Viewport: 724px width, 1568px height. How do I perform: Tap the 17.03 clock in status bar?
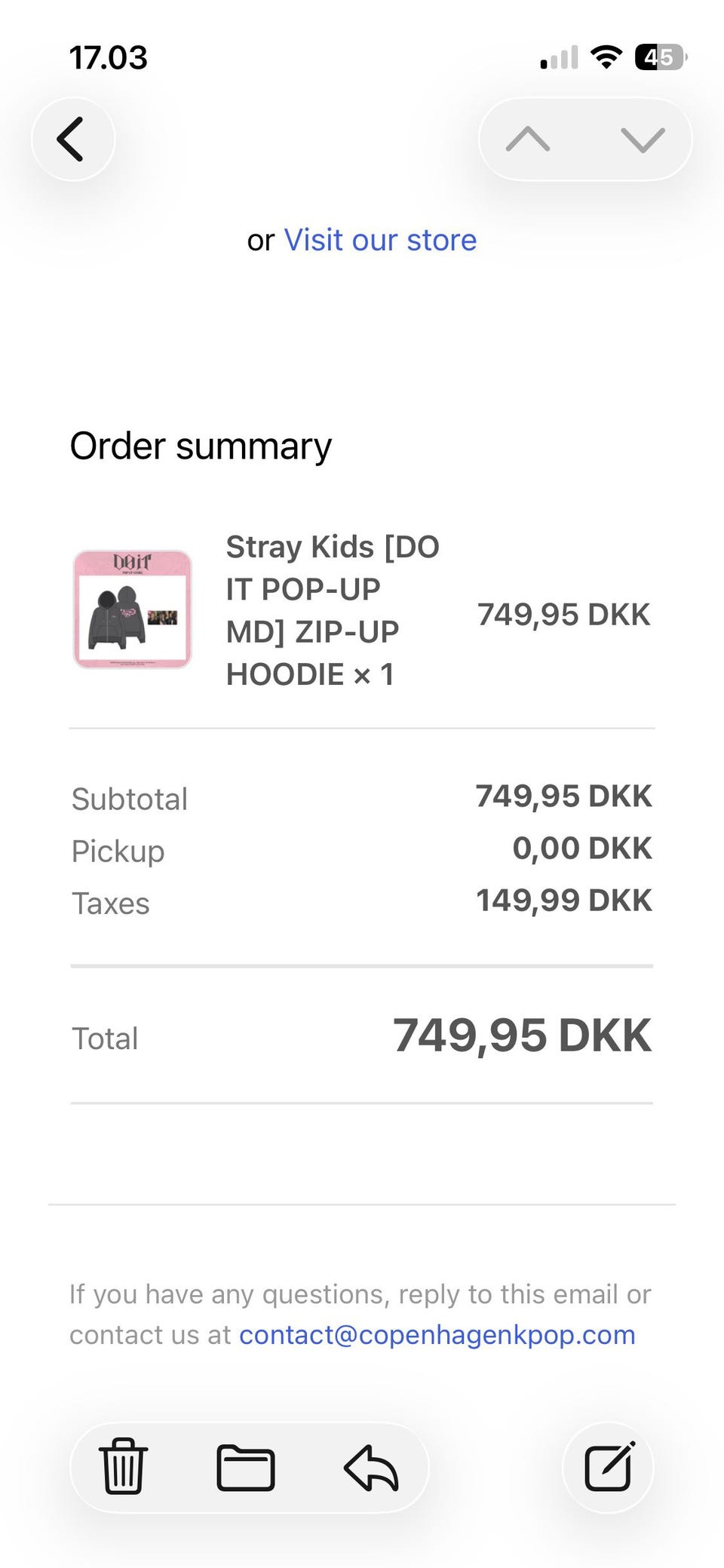[109, 58]
